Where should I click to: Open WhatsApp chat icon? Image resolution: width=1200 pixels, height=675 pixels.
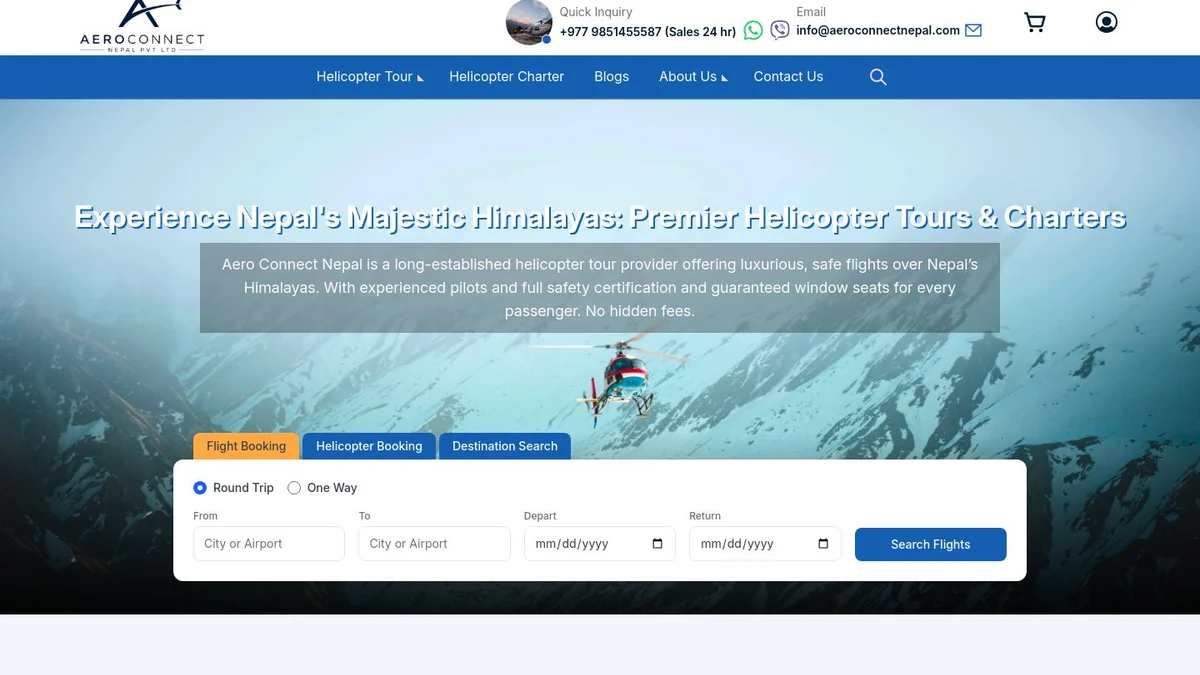[753, 31]
